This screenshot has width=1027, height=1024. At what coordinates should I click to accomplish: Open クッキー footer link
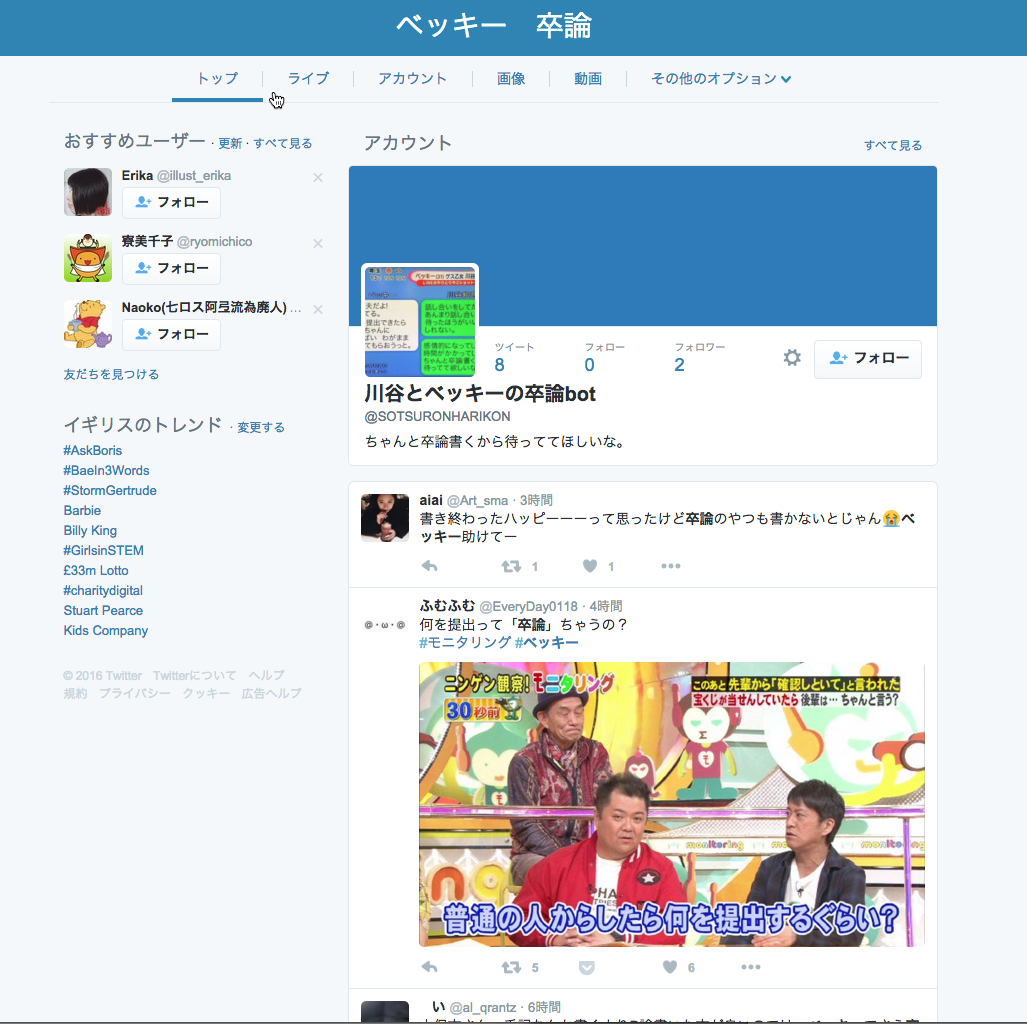pyautogui.click(x=206, y=693)
